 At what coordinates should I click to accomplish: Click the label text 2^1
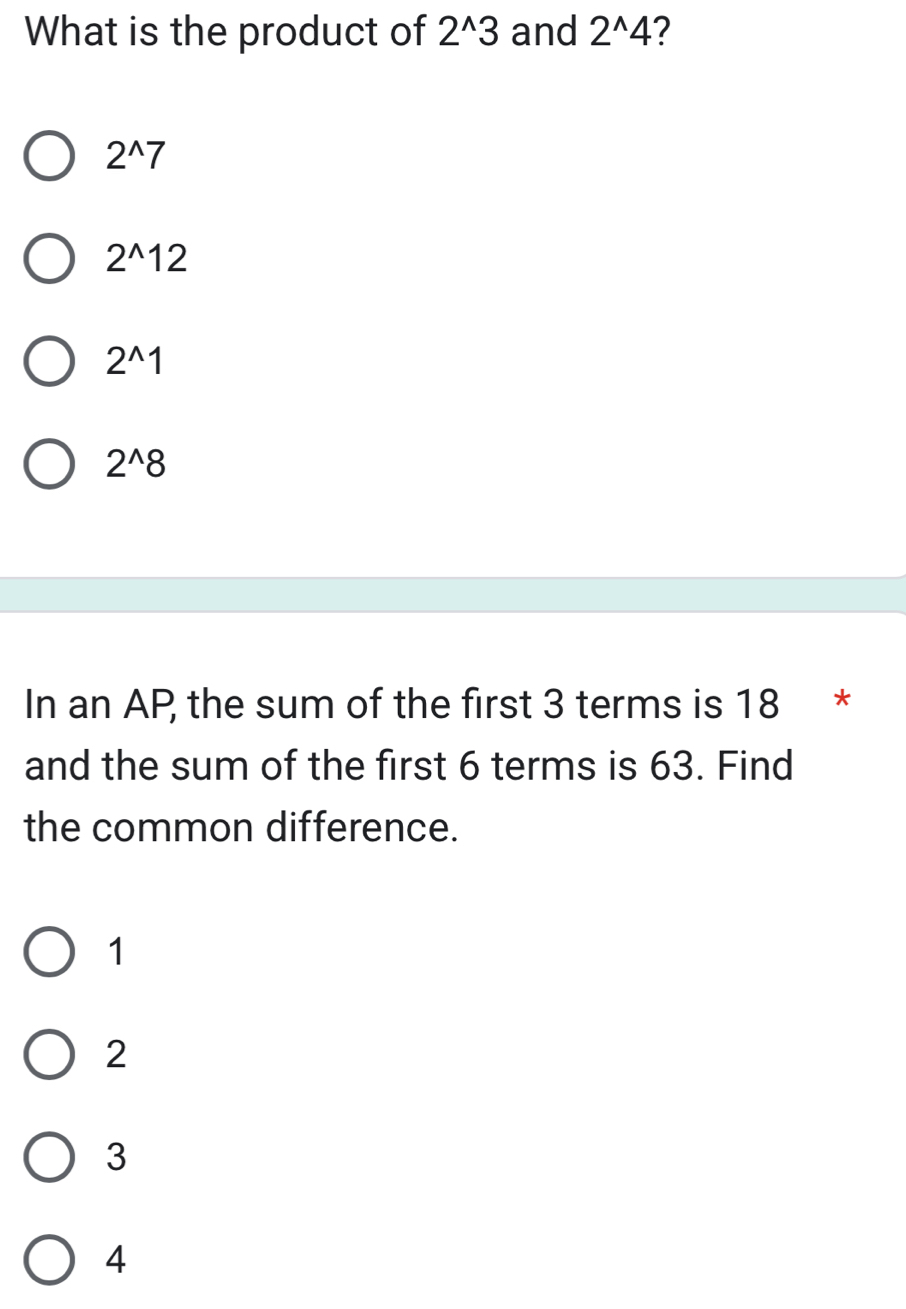pos(133,363)
